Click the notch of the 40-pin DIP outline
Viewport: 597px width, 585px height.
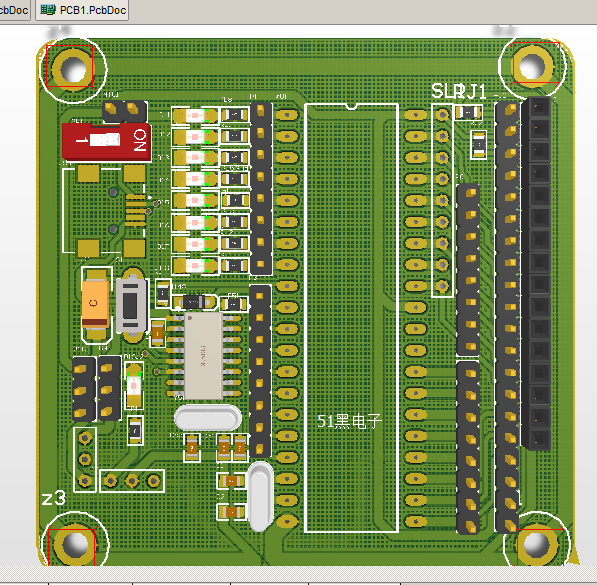[x=351, y=107]
